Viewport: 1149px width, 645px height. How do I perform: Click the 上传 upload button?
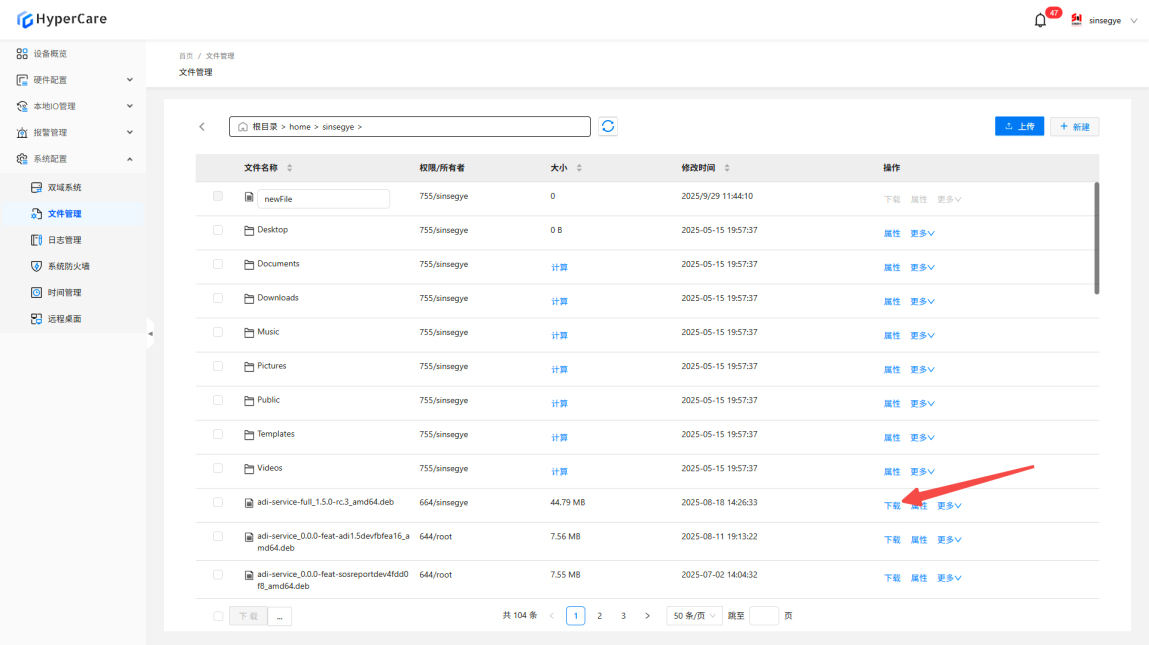tap(1019, 127)
